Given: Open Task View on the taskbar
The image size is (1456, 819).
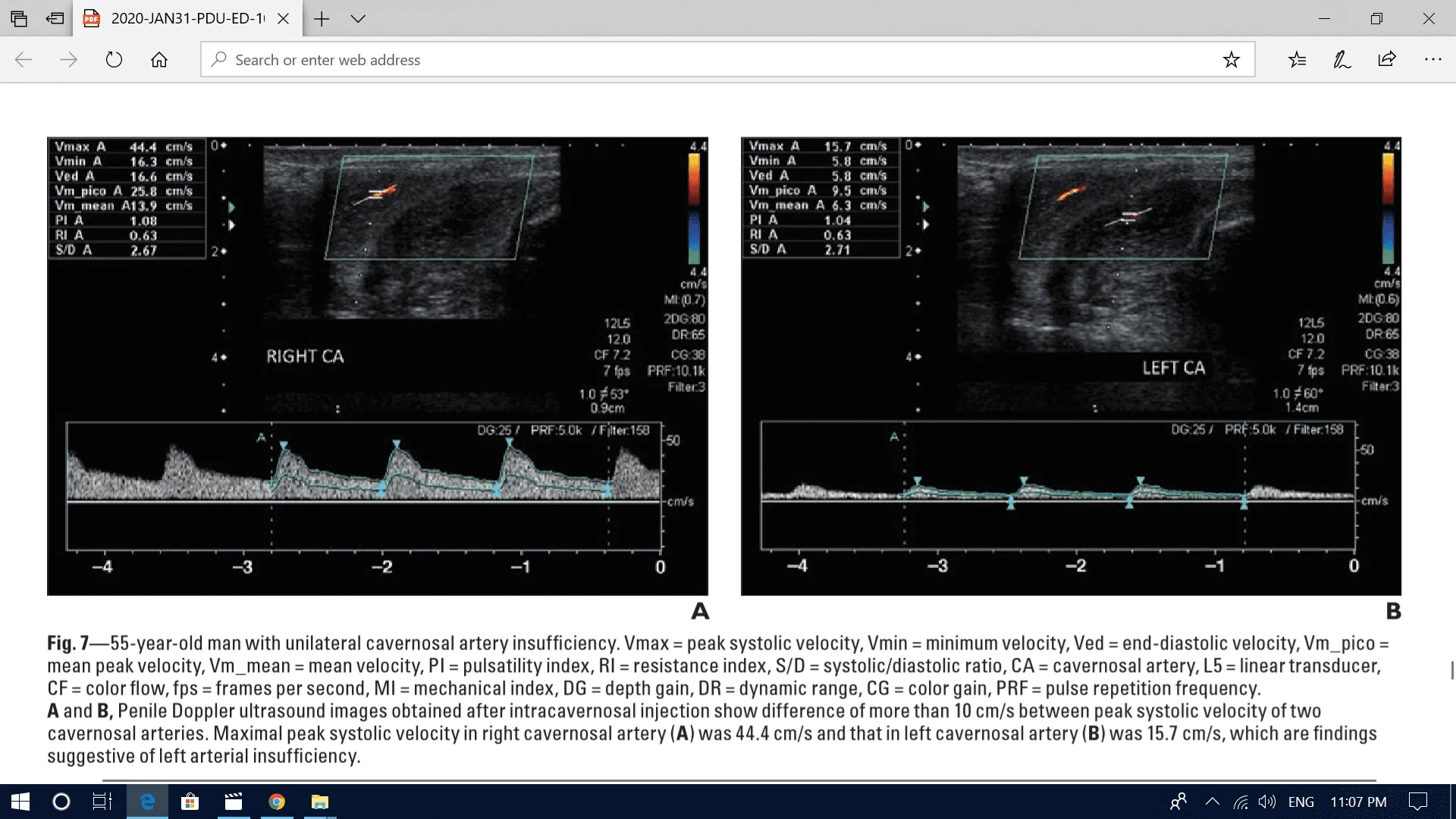Looking at the screenshot, I should (x=103, y=802).
